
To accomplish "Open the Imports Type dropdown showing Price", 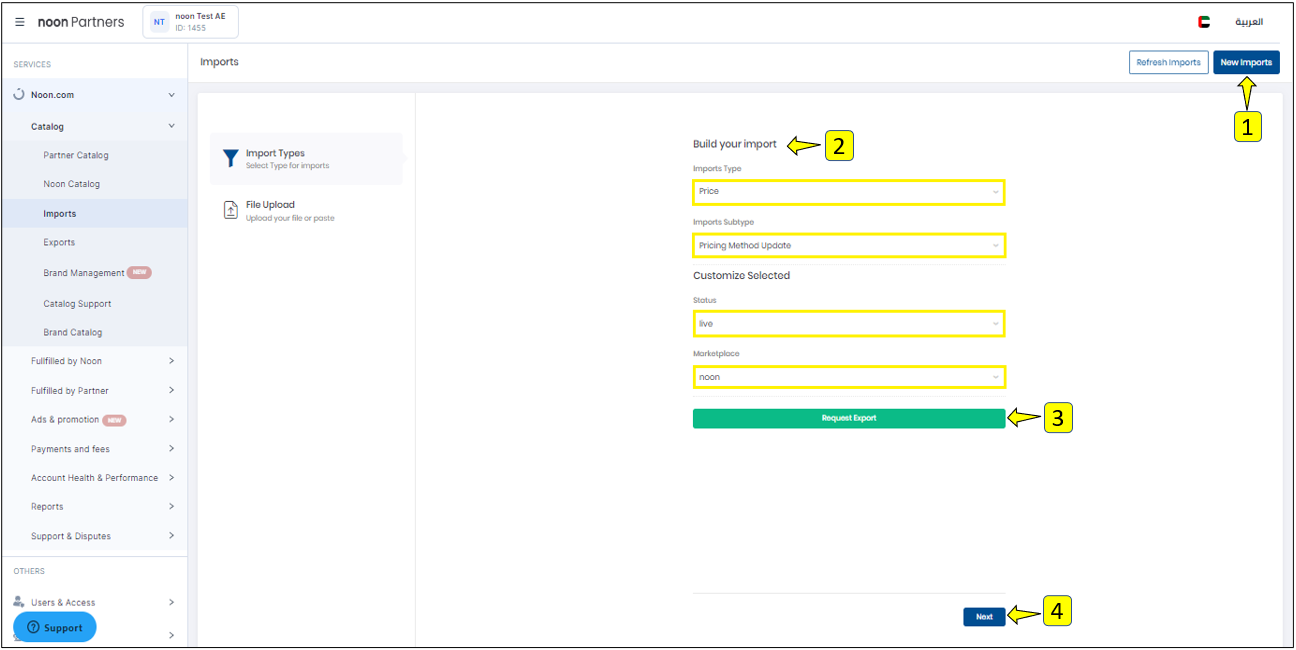I will pos(848,192).
